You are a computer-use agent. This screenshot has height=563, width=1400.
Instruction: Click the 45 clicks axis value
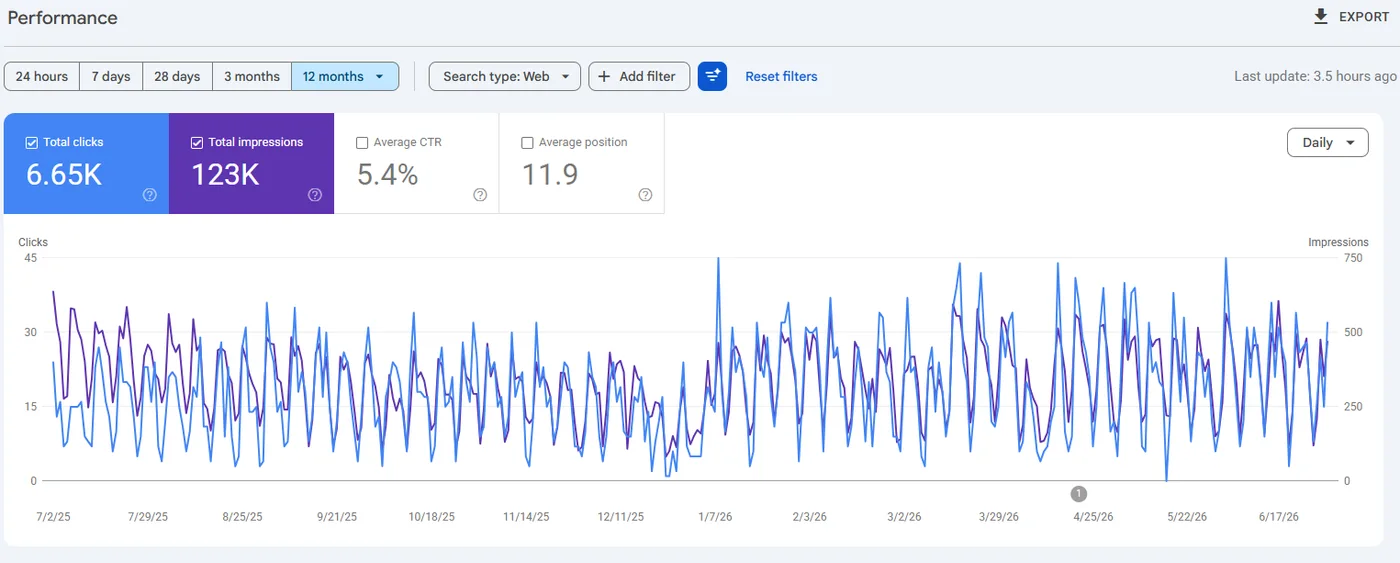[x=31, y=258]
